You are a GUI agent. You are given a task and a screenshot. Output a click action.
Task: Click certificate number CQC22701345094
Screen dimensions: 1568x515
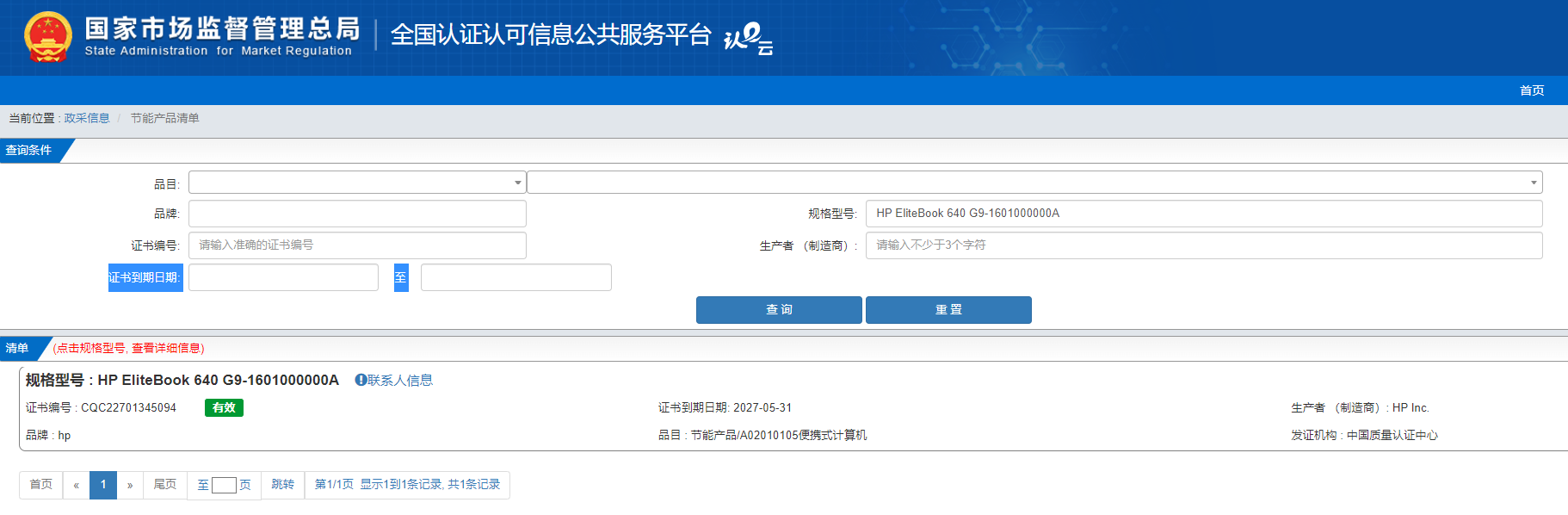pyautogui.click(x=128, y=407)
